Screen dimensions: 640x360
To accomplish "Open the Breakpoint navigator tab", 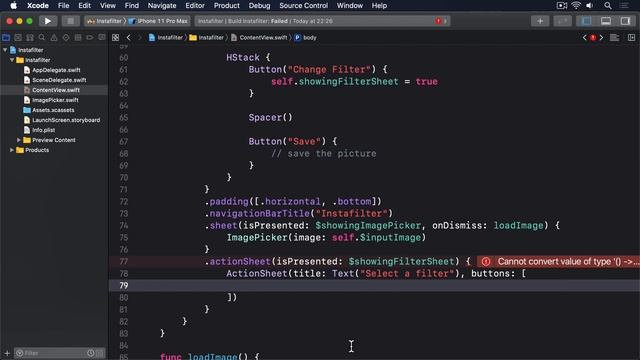I will pos(90,38).
